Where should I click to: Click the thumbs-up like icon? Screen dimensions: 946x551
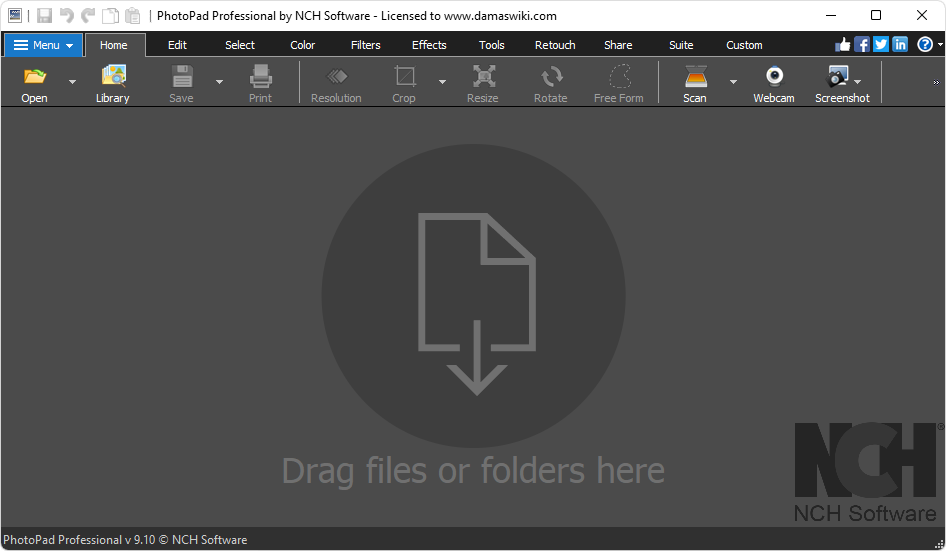(x=842, y=45)
